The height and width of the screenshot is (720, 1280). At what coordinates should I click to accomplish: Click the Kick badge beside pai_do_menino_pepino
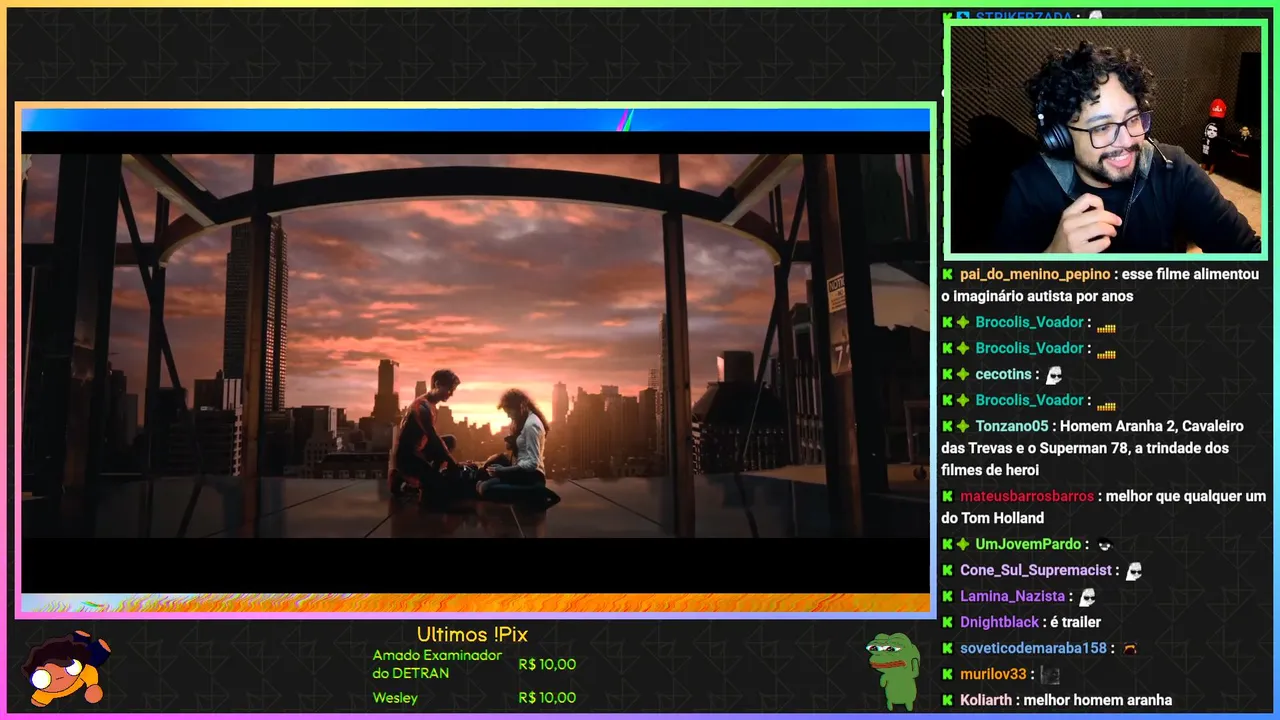[x=947, y=274]
